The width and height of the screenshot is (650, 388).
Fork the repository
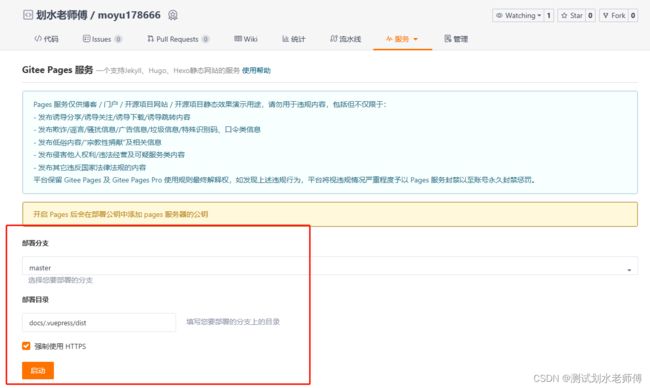[x=614, y=16]
